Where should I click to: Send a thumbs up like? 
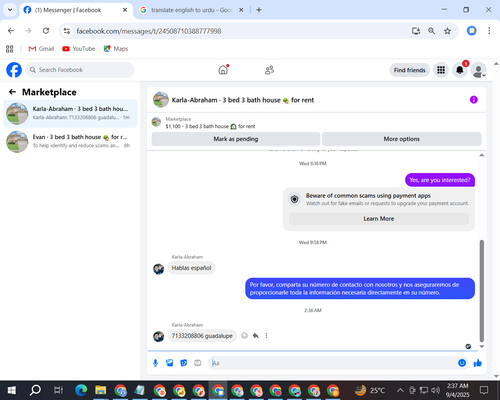(x=478, y=363)
